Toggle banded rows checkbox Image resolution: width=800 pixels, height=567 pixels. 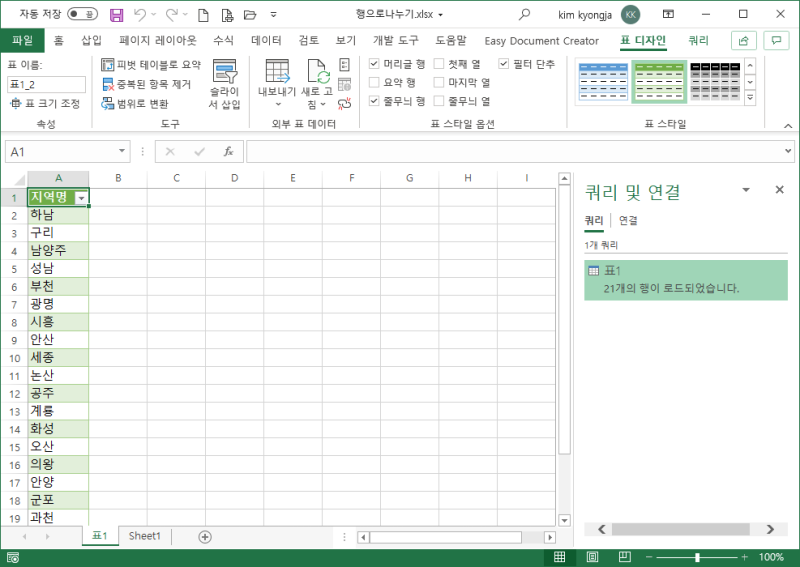(374, 101)
